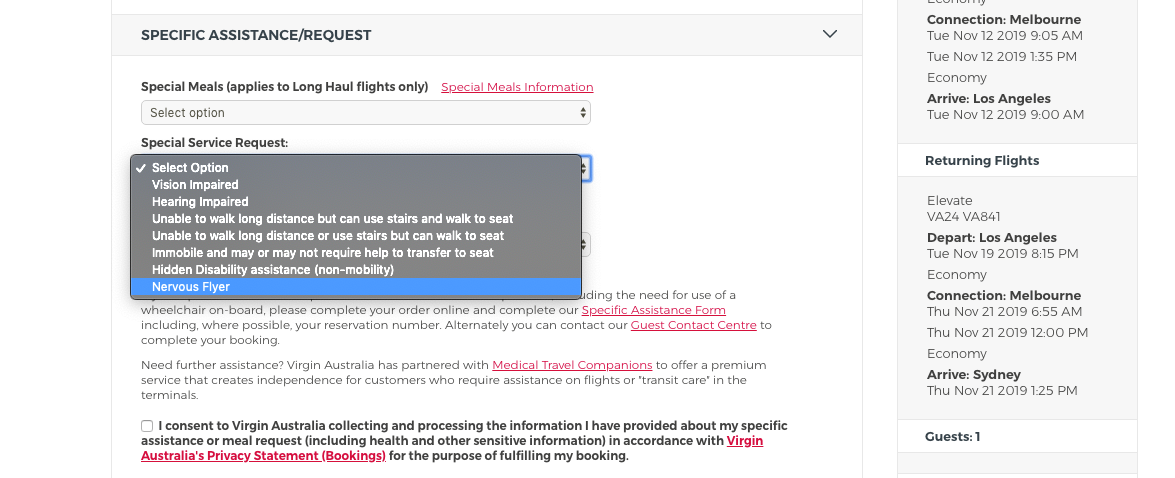The image size is (1175, 478).
Task: Click the Specific Assistance/Request section title
Action: click(256, 35)
